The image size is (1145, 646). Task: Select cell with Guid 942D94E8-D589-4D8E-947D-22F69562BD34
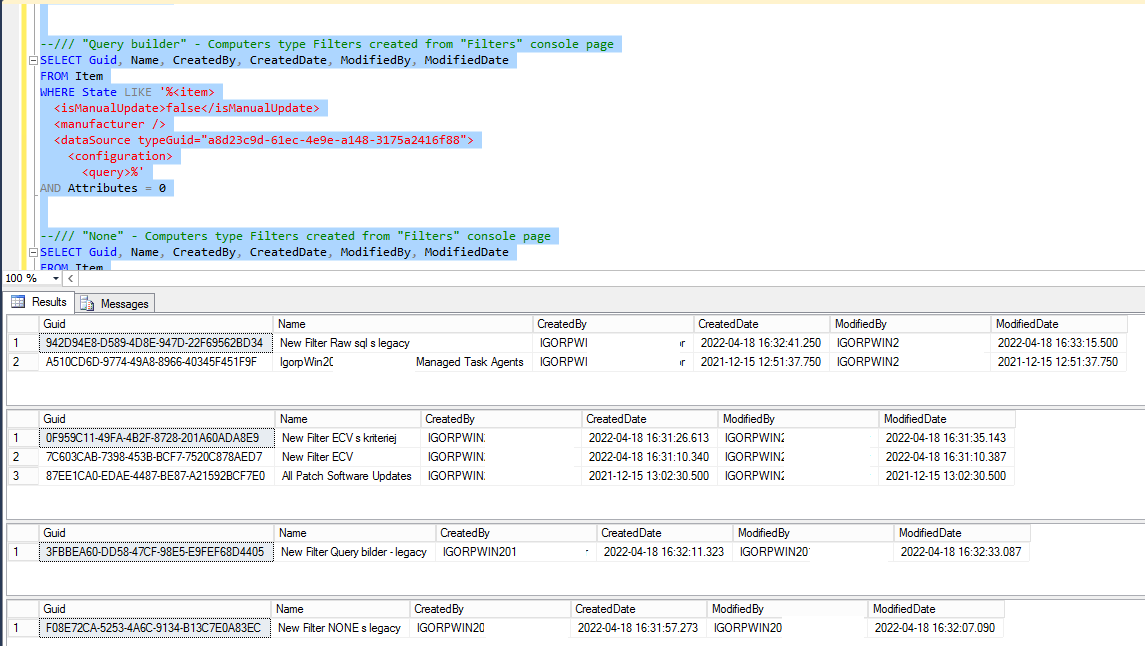156,343
